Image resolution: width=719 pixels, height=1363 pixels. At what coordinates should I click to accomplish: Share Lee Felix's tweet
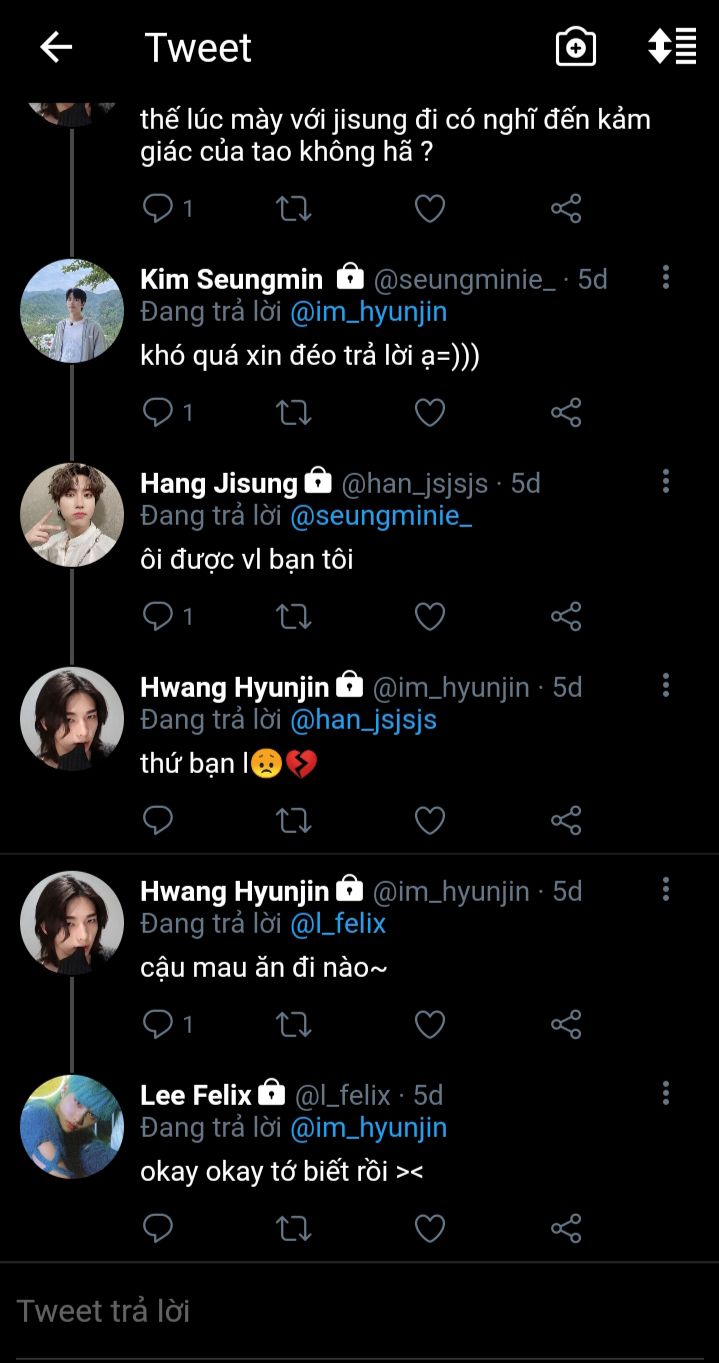tap(566, 1228)
